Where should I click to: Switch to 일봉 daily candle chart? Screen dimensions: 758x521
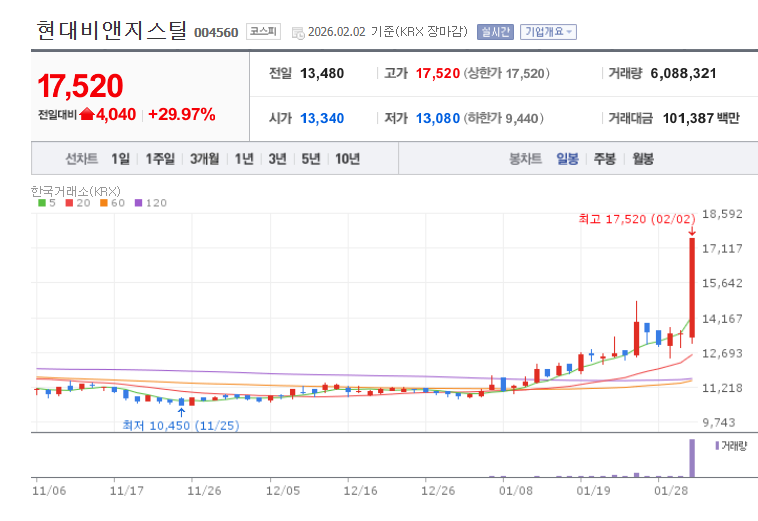pos(567,159)
